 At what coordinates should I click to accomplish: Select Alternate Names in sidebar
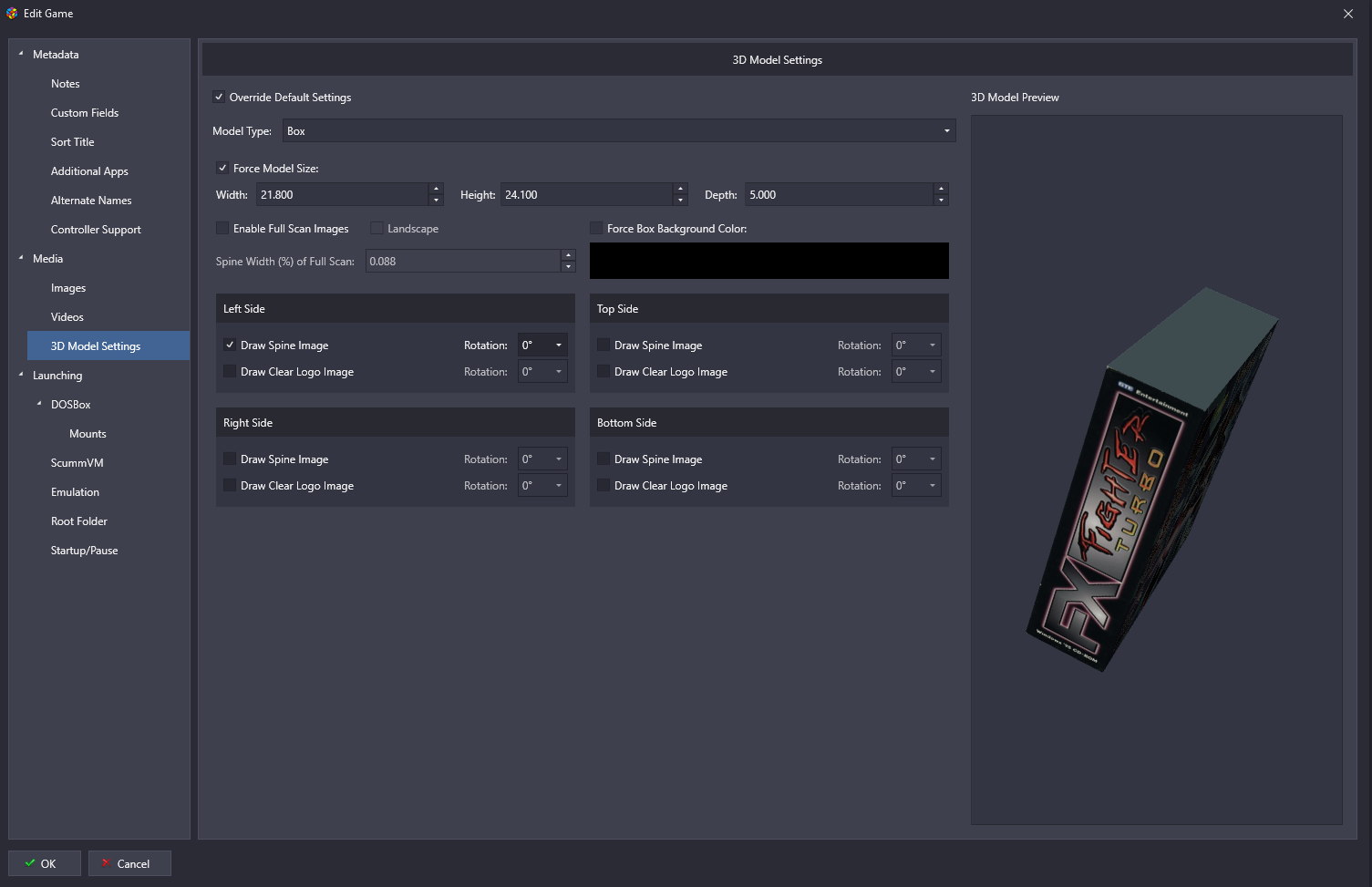[x=91, y=200]
